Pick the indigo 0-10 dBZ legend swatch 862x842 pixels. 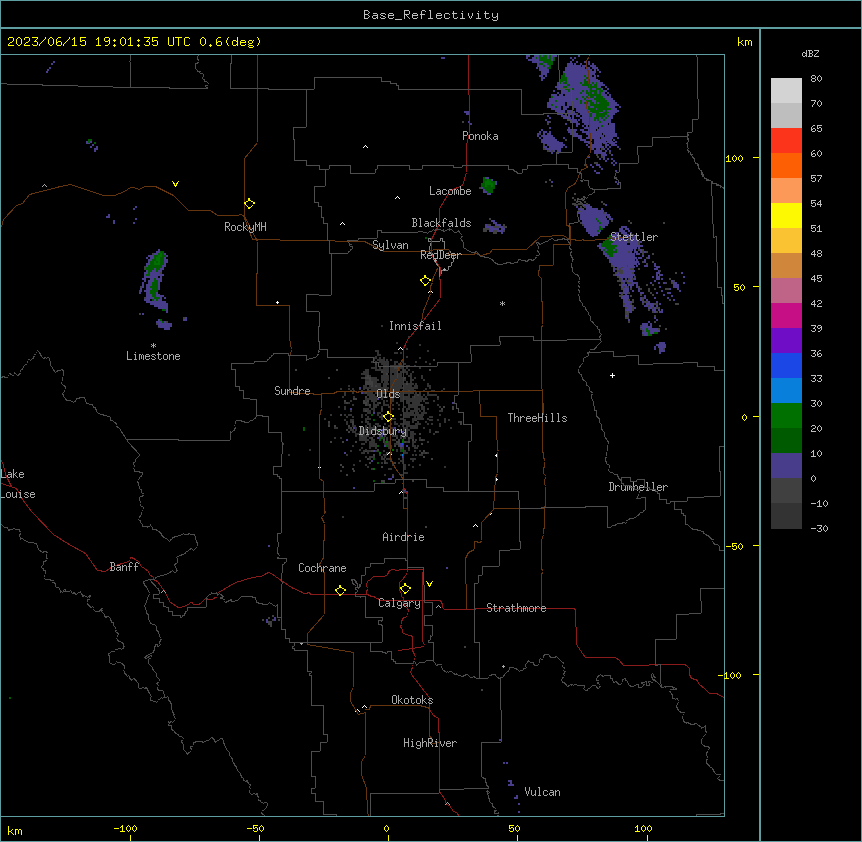(786, 466)
